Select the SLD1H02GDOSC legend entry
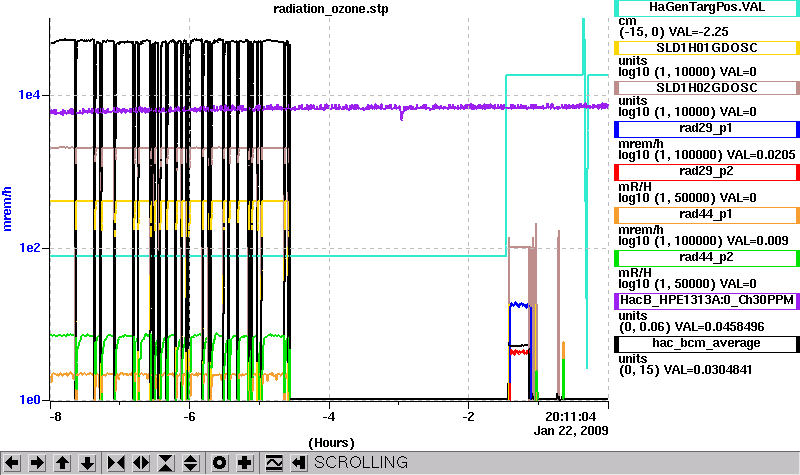 [707, 88]
